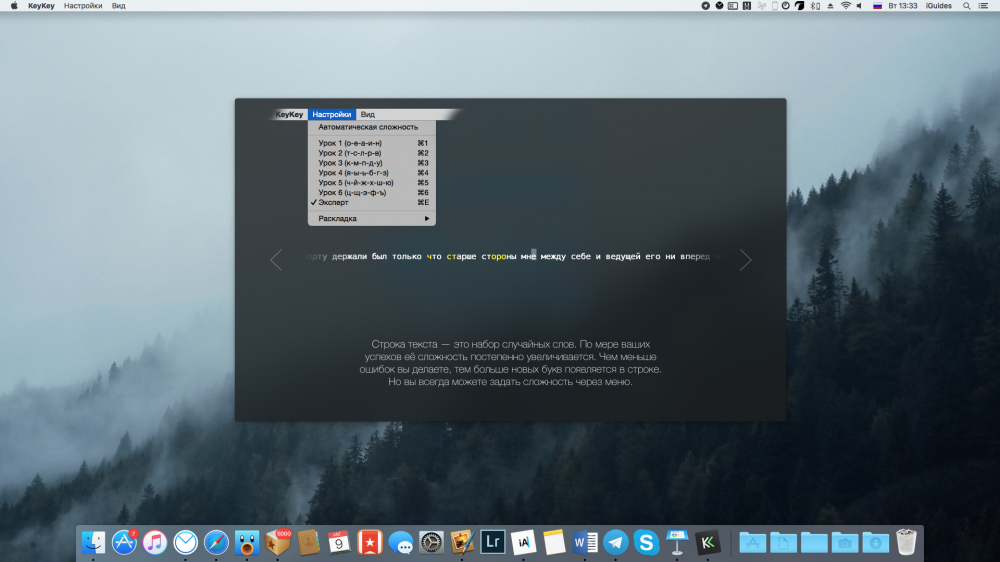This screenshot has height=562, width=1000.
Task: Launch Lightroom from the Dock
Action: point(493,542)
